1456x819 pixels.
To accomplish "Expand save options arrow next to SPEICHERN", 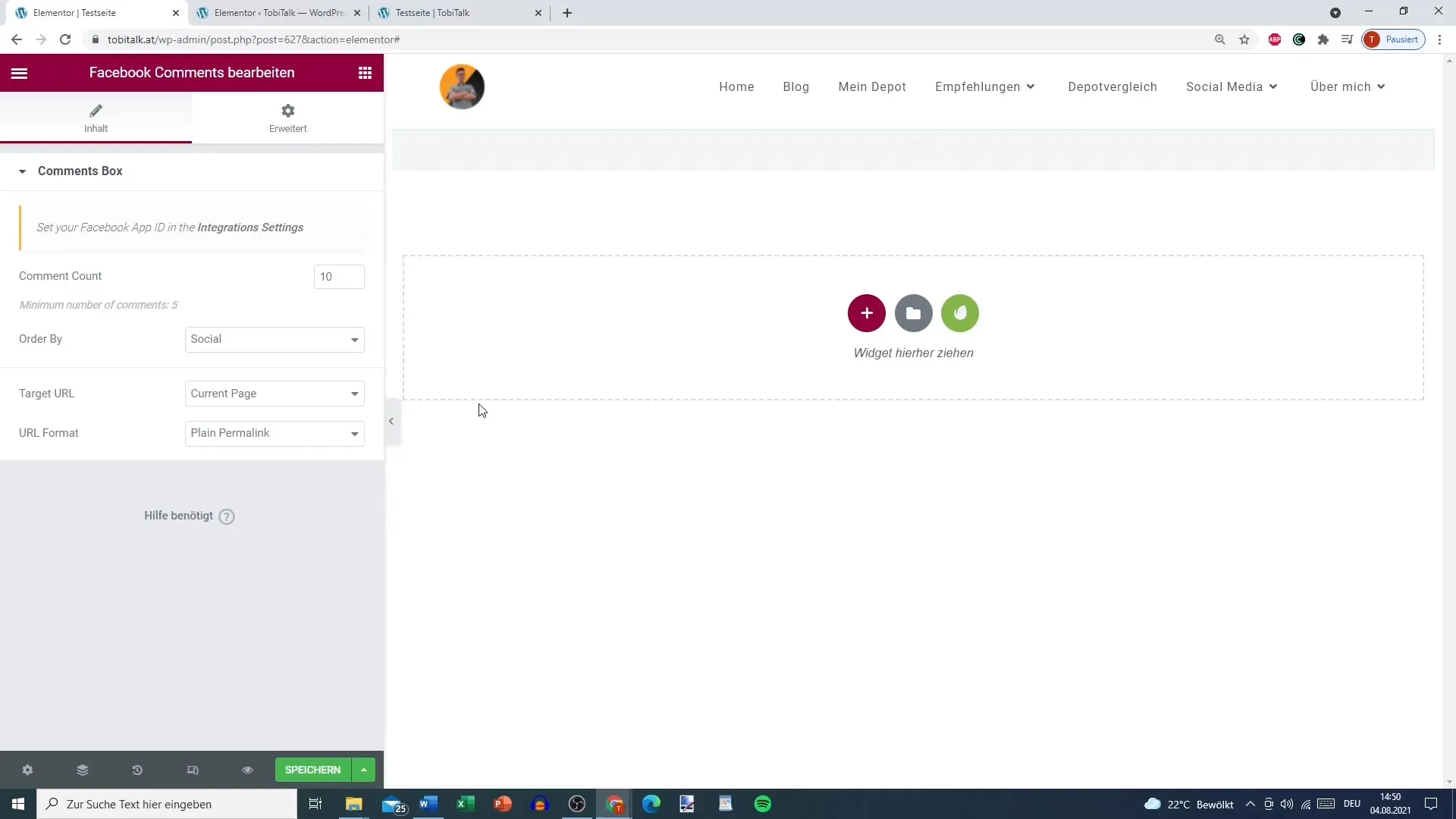I will [364, 770].
